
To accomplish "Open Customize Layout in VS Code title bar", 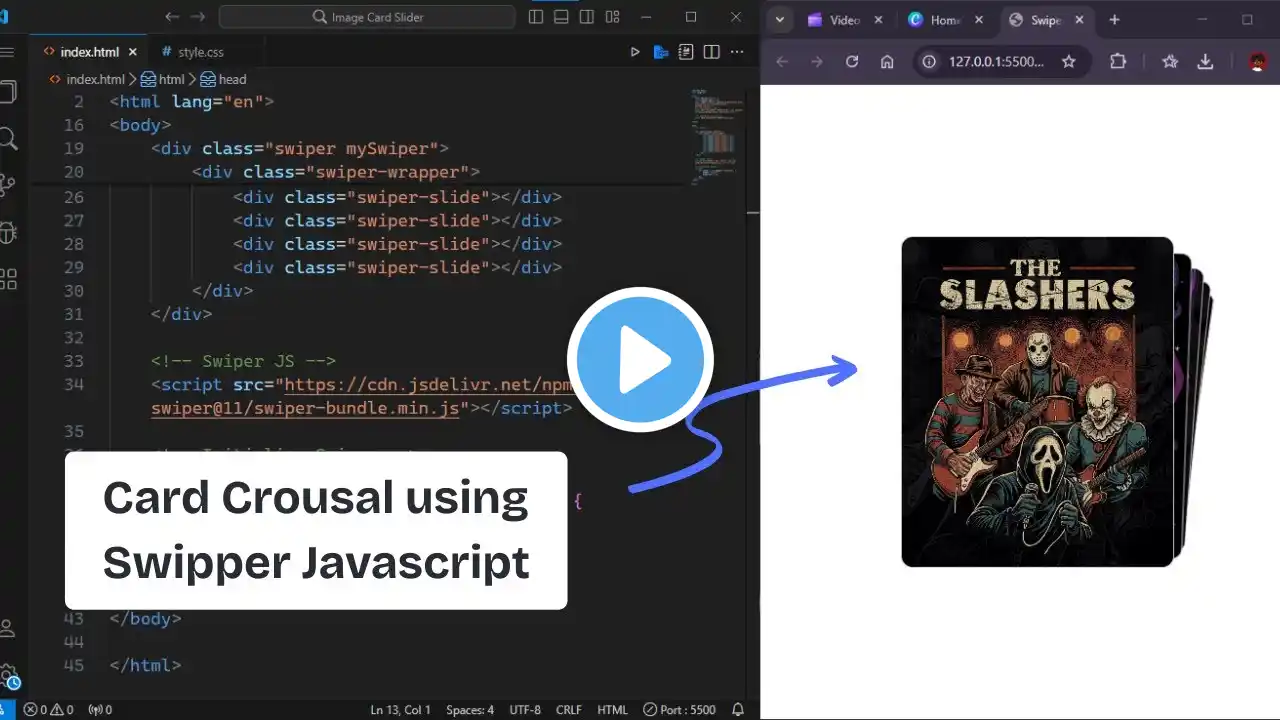I will click(x=612, y=17).
